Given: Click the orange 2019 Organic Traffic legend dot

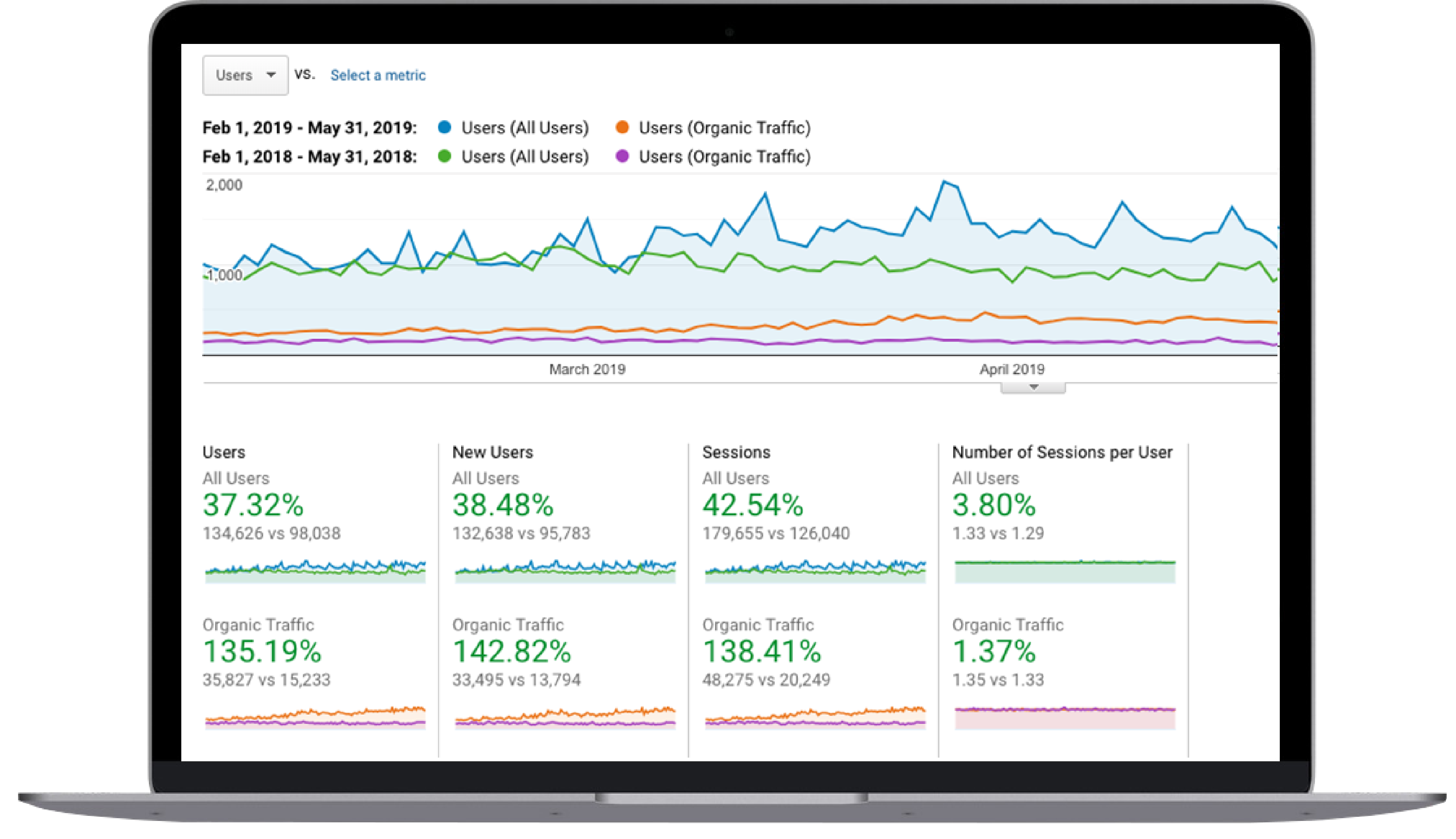Looking at the screenshot, I should (622, 127).
